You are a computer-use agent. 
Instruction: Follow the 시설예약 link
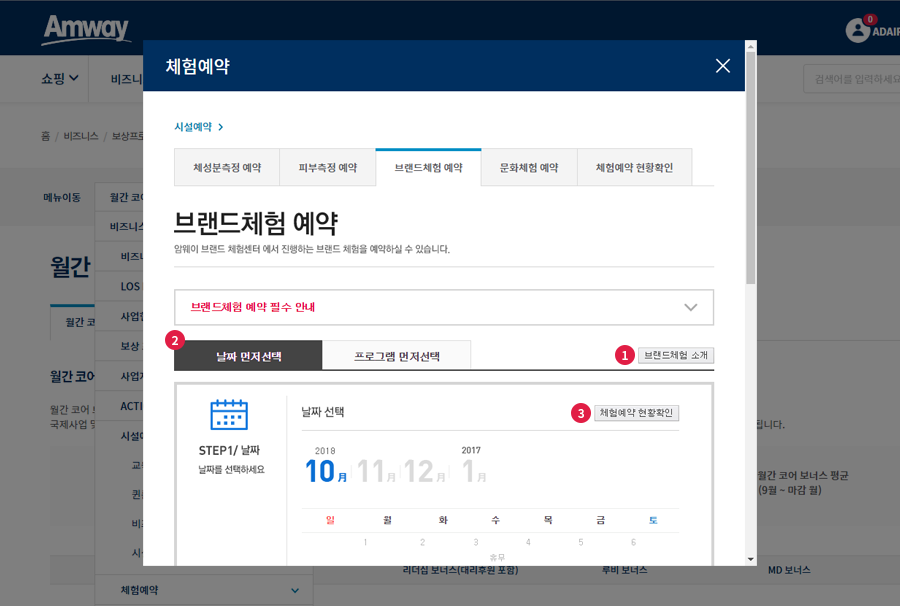pyautogui.click(x=199, y=127)
